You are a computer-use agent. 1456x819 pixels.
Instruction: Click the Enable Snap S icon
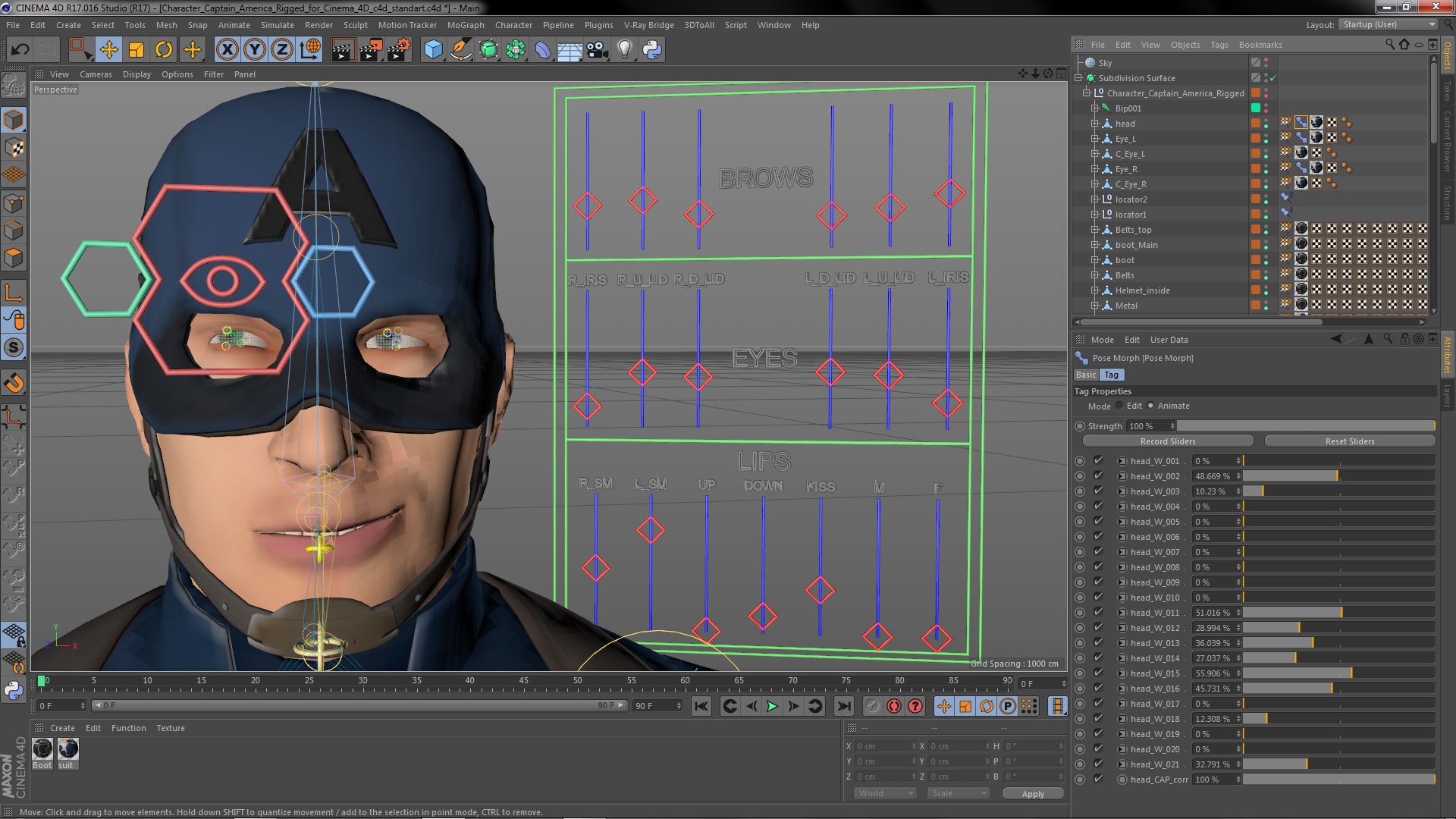click(14, 348)
